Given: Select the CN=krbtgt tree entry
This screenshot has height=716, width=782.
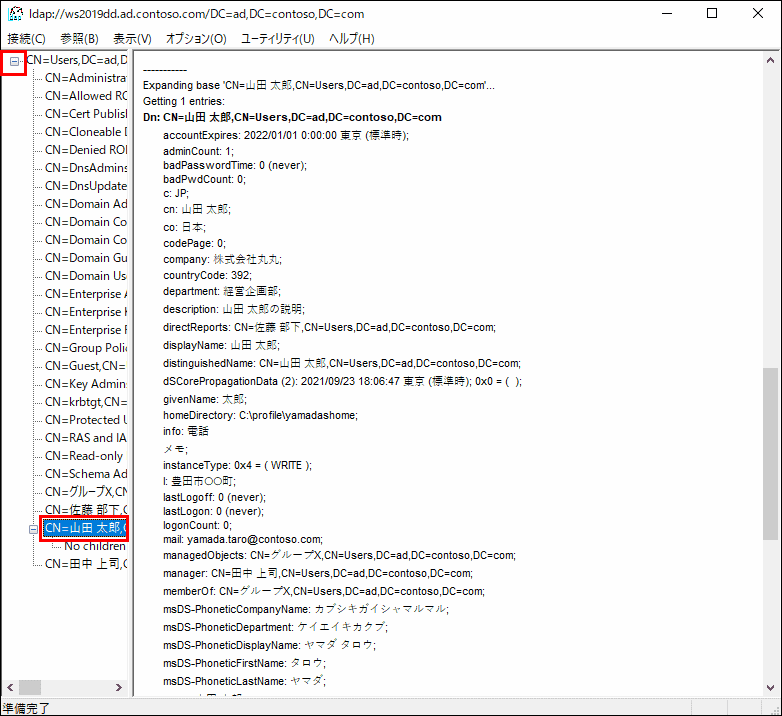Looking at the screenshot, I should pos(86,402).
